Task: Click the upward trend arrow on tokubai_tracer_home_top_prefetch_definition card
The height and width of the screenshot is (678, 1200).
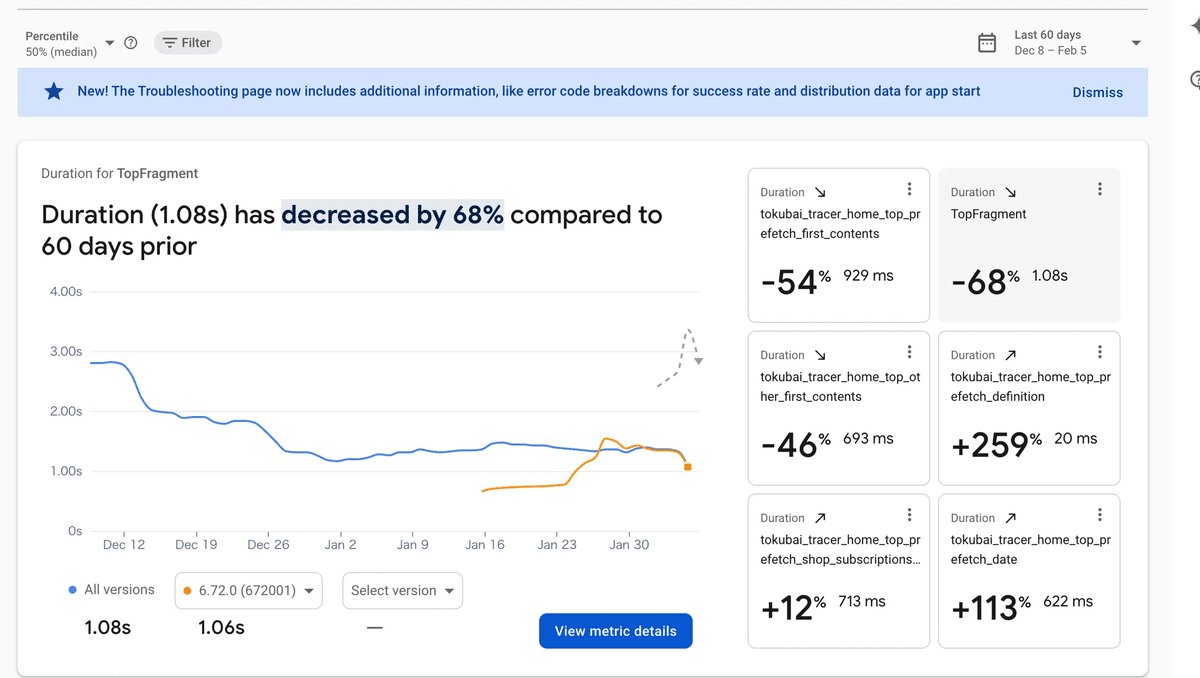Action: click(x=1013, y=354)
